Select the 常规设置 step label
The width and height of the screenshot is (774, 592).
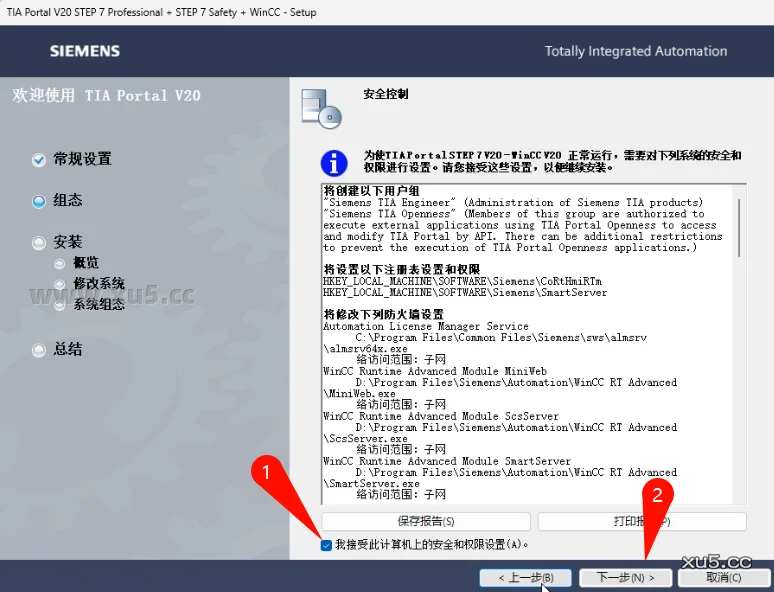[82, 159]
